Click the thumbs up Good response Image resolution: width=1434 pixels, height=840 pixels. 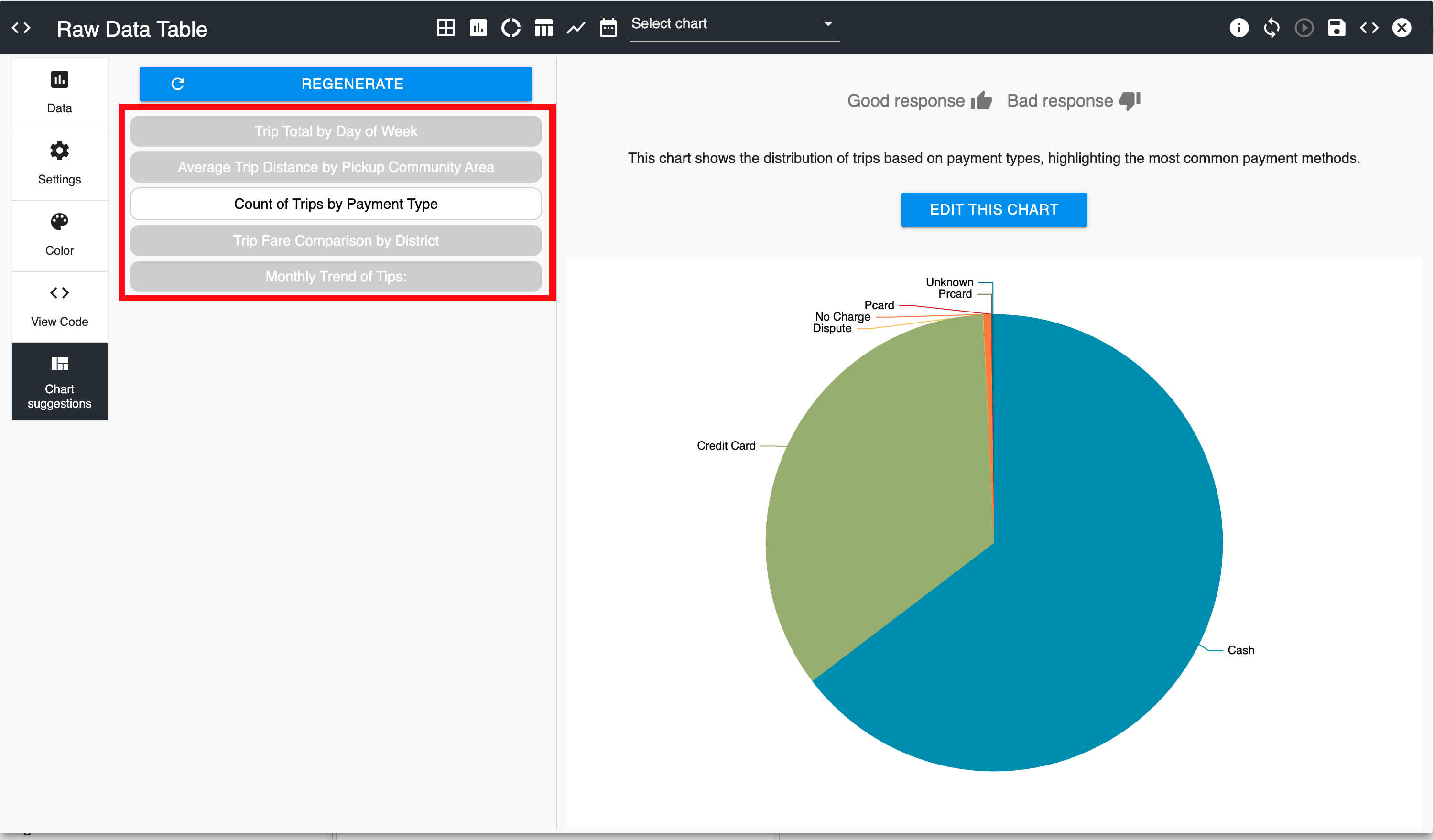[x=981, y=101]
